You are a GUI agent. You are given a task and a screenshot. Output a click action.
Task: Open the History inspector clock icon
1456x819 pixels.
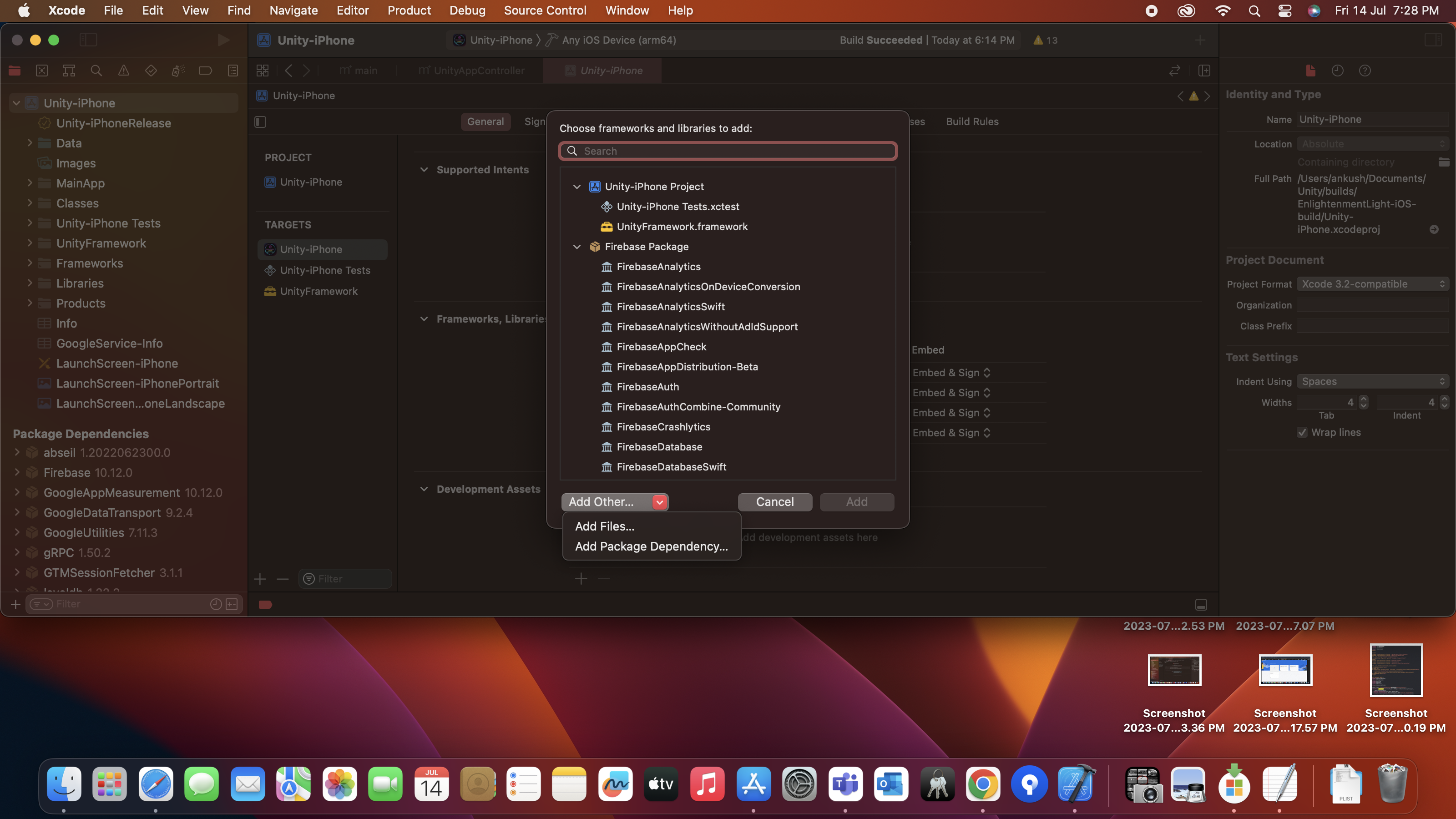1337,71
